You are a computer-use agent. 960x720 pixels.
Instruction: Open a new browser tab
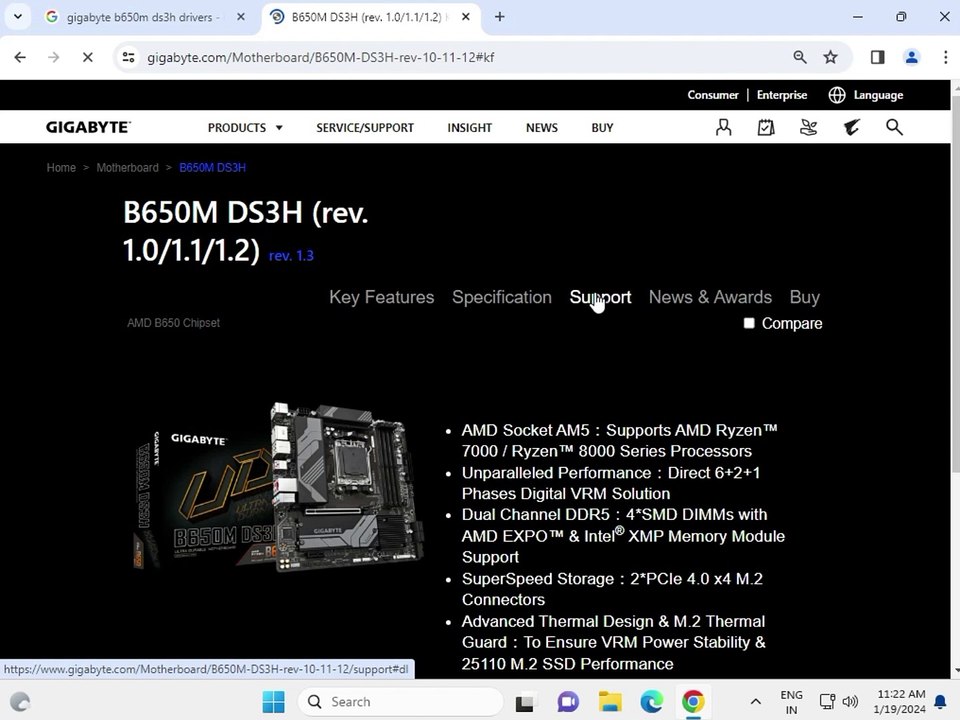tap(500, 17)
